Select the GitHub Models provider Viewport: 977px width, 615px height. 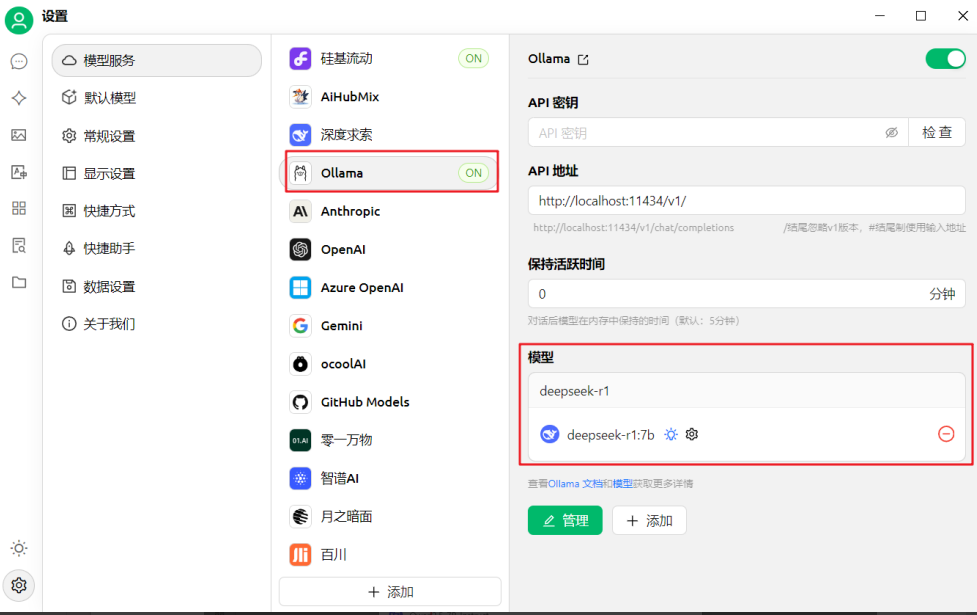coord(390,402)
